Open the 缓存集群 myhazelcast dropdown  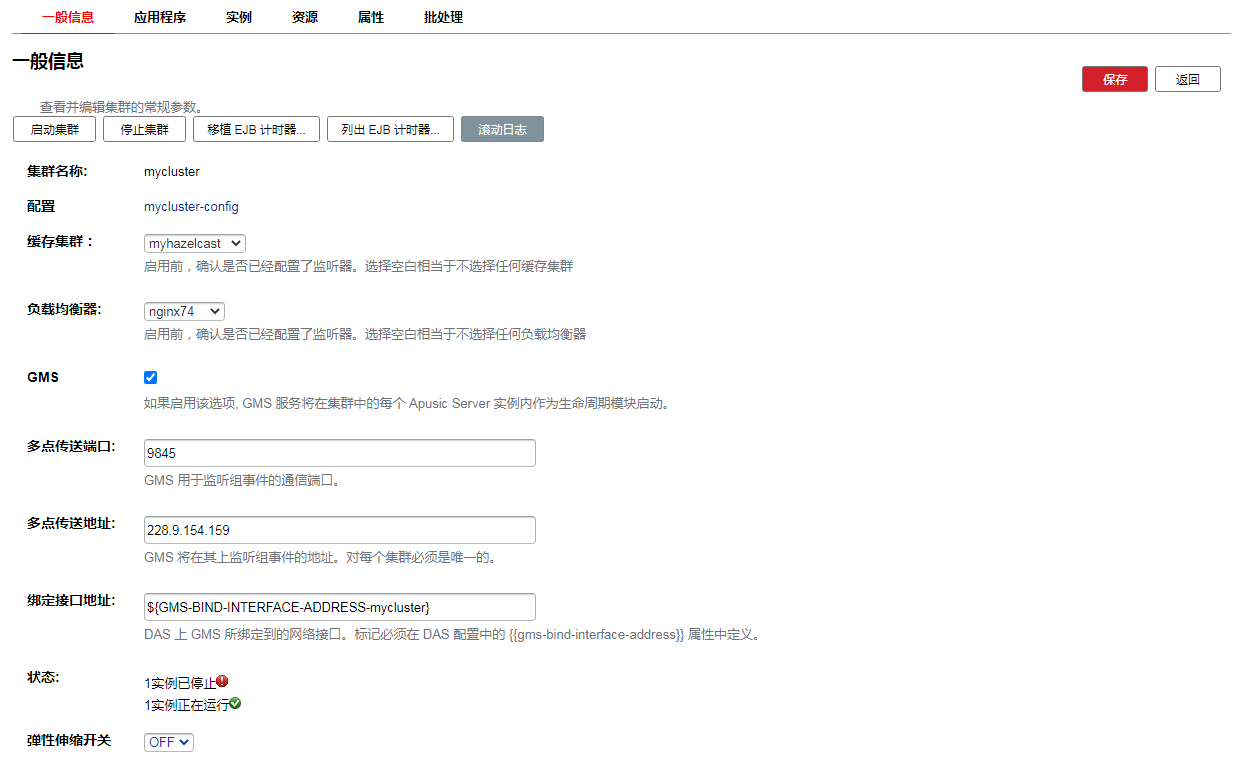coord(195,243)
